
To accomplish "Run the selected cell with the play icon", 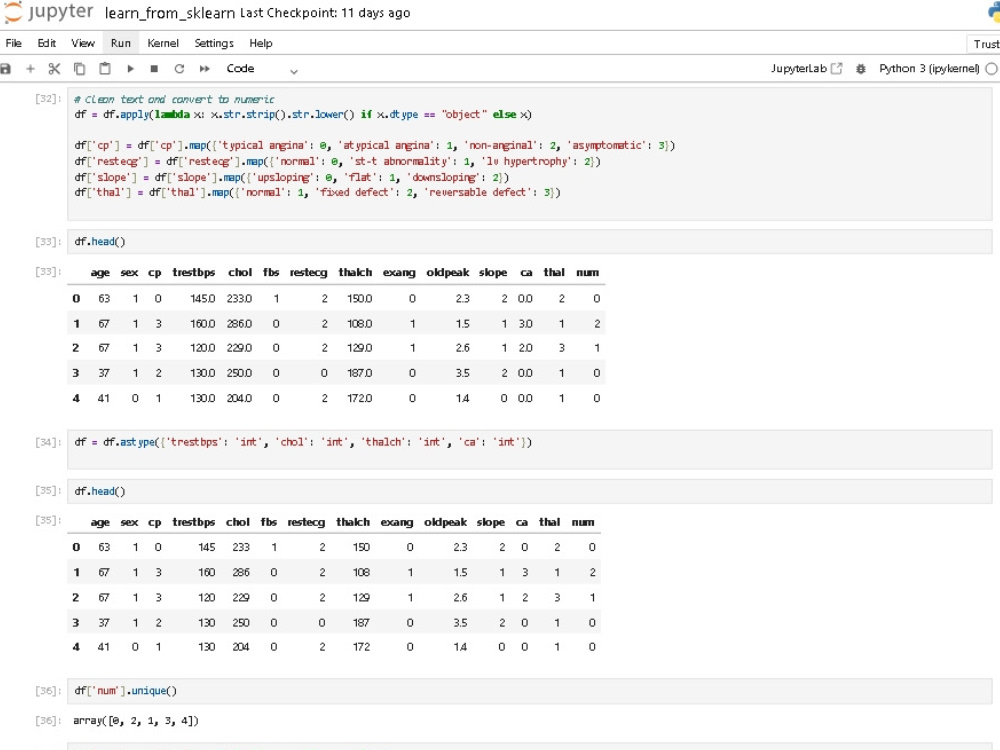I will [x=130, y=69].
